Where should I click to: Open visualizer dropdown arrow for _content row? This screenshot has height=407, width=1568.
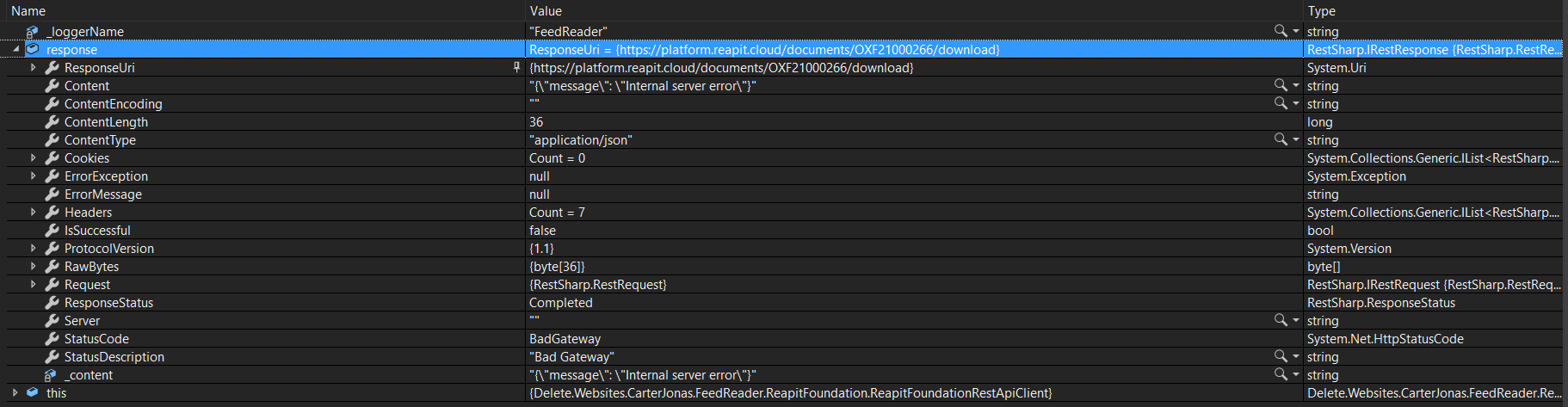tap(1296, 374)
